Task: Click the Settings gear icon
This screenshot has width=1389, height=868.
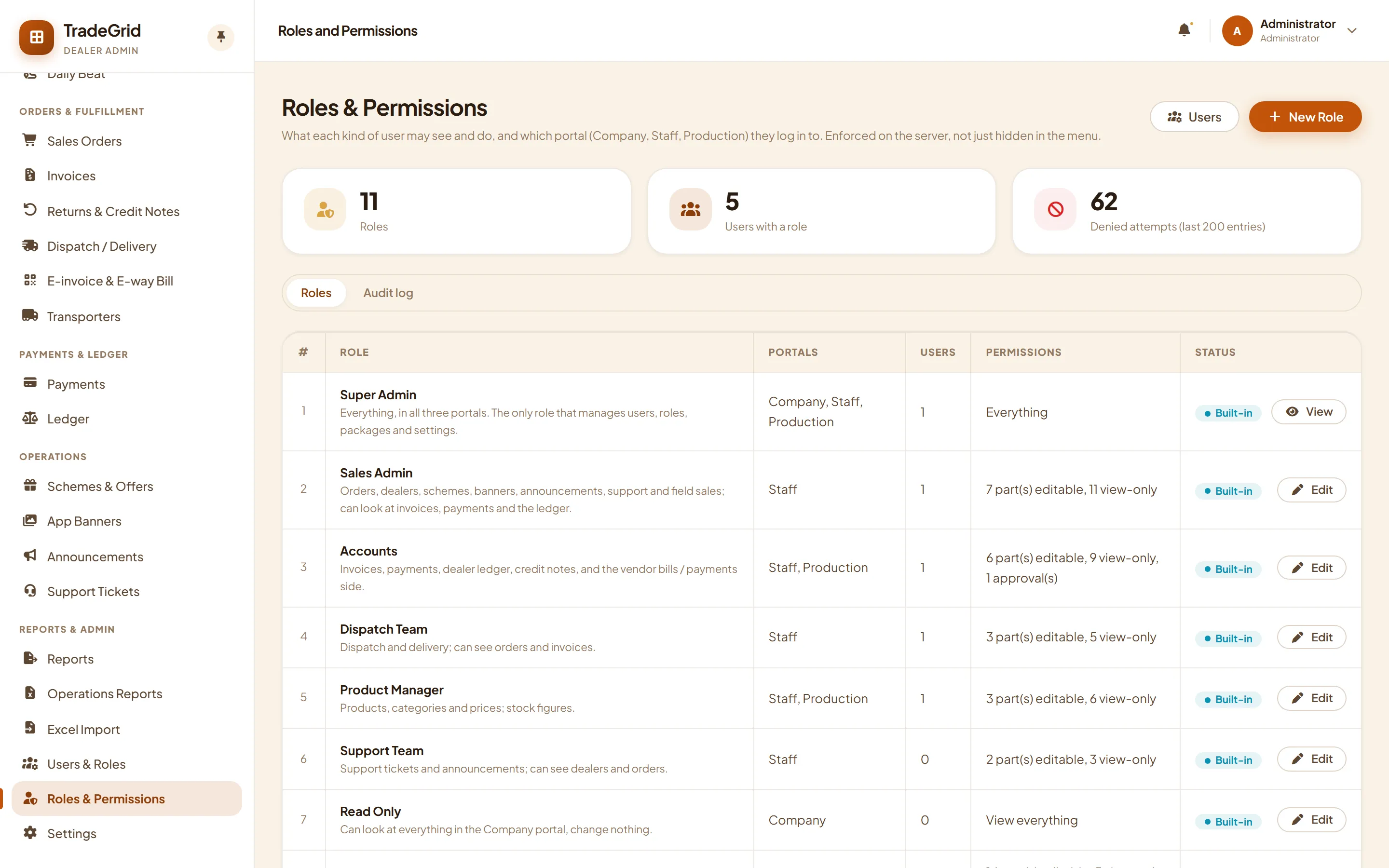Action: click(x=30, y=833)
